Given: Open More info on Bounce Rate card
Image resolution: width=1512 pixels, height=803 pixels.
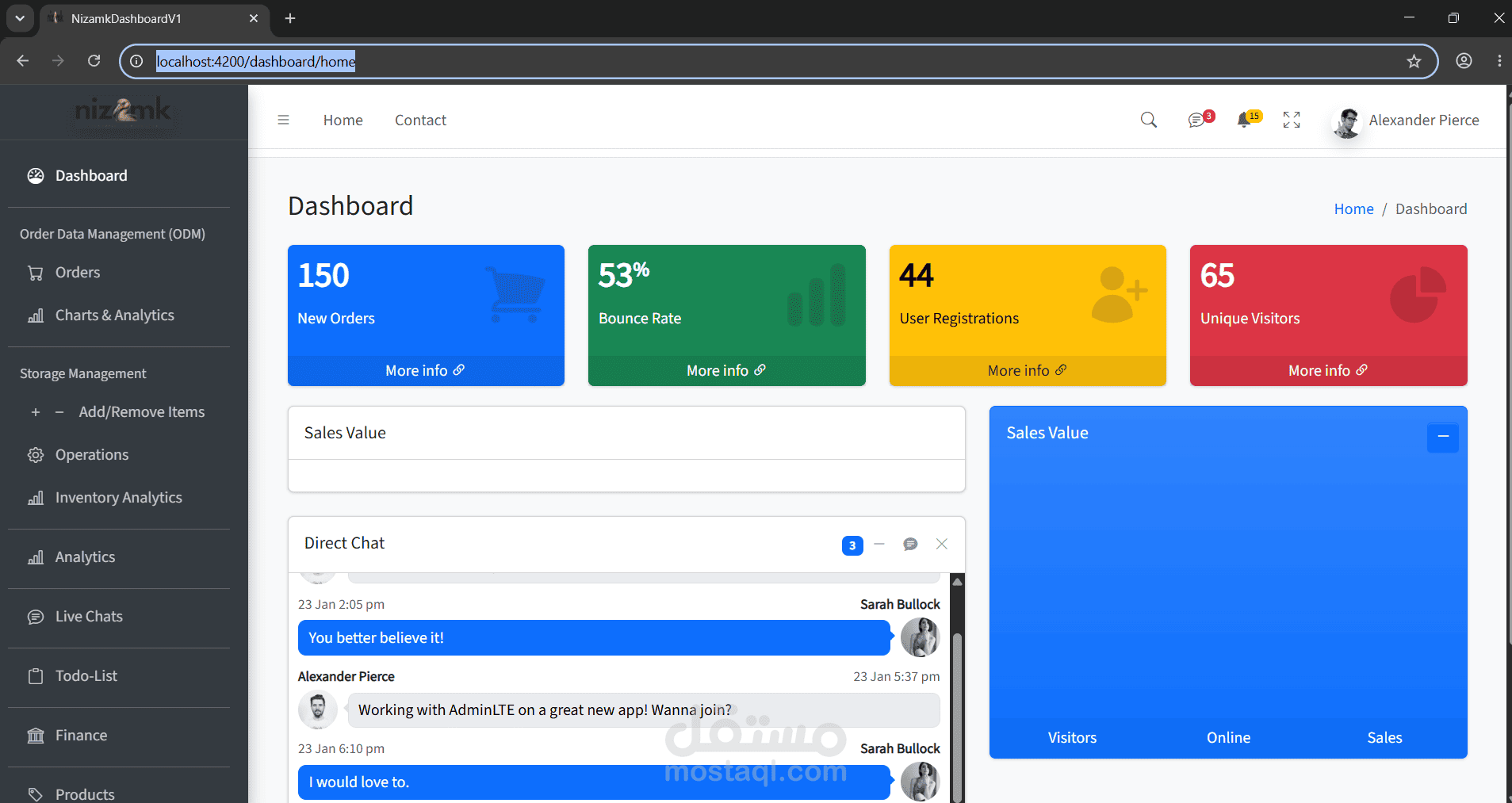Looking at the screenshot, I should [x=726, y=370].
